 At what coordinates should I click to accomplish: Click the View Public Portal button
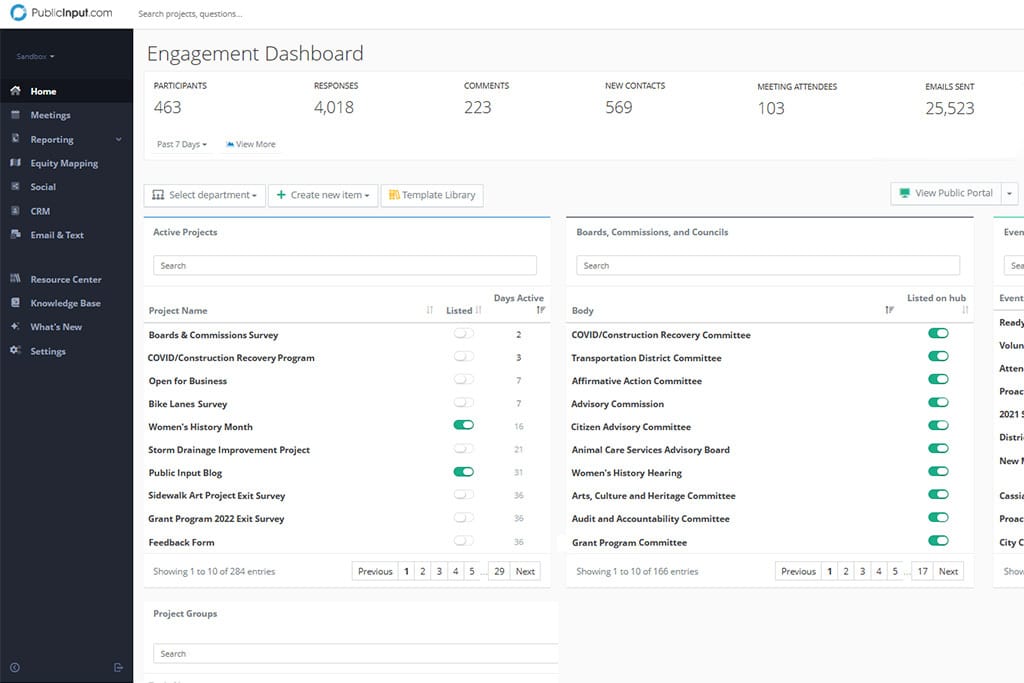[946, 193]
